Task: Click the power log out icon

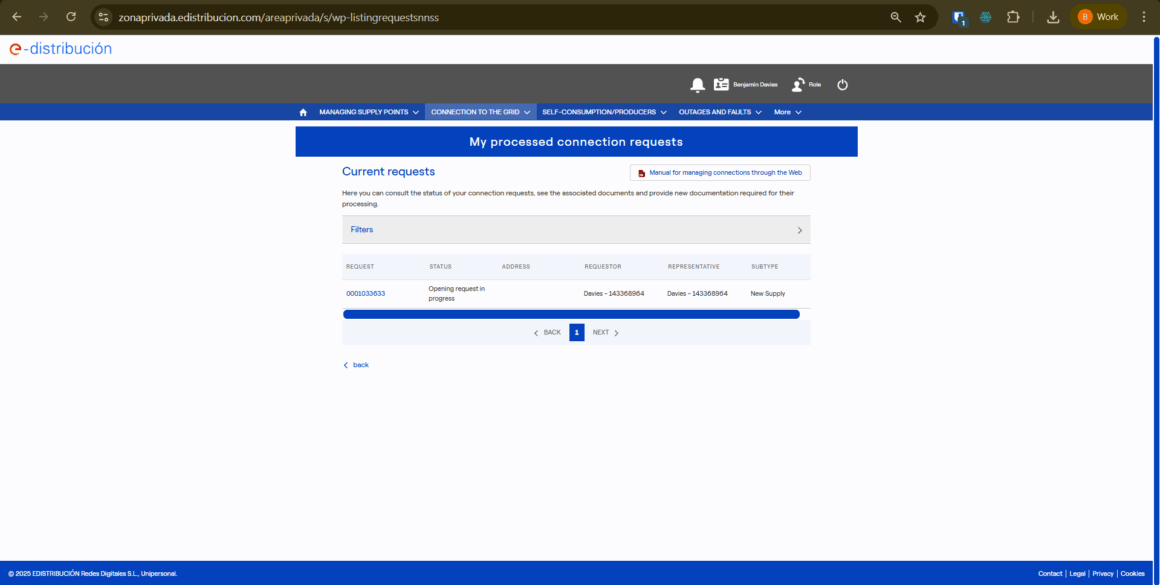Action: [x=842, y=85]
